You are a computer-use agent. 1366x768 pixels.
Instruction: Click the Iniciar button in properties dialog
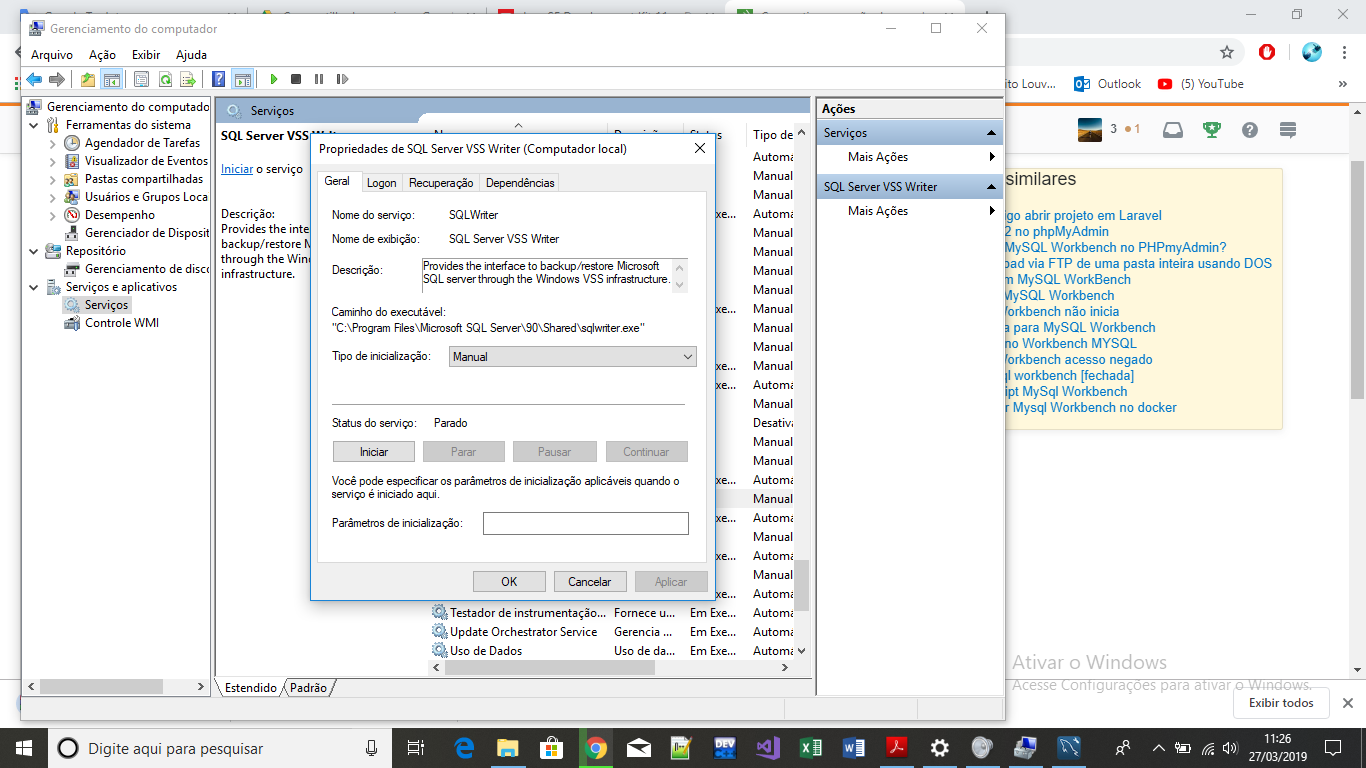pos(374,452)
